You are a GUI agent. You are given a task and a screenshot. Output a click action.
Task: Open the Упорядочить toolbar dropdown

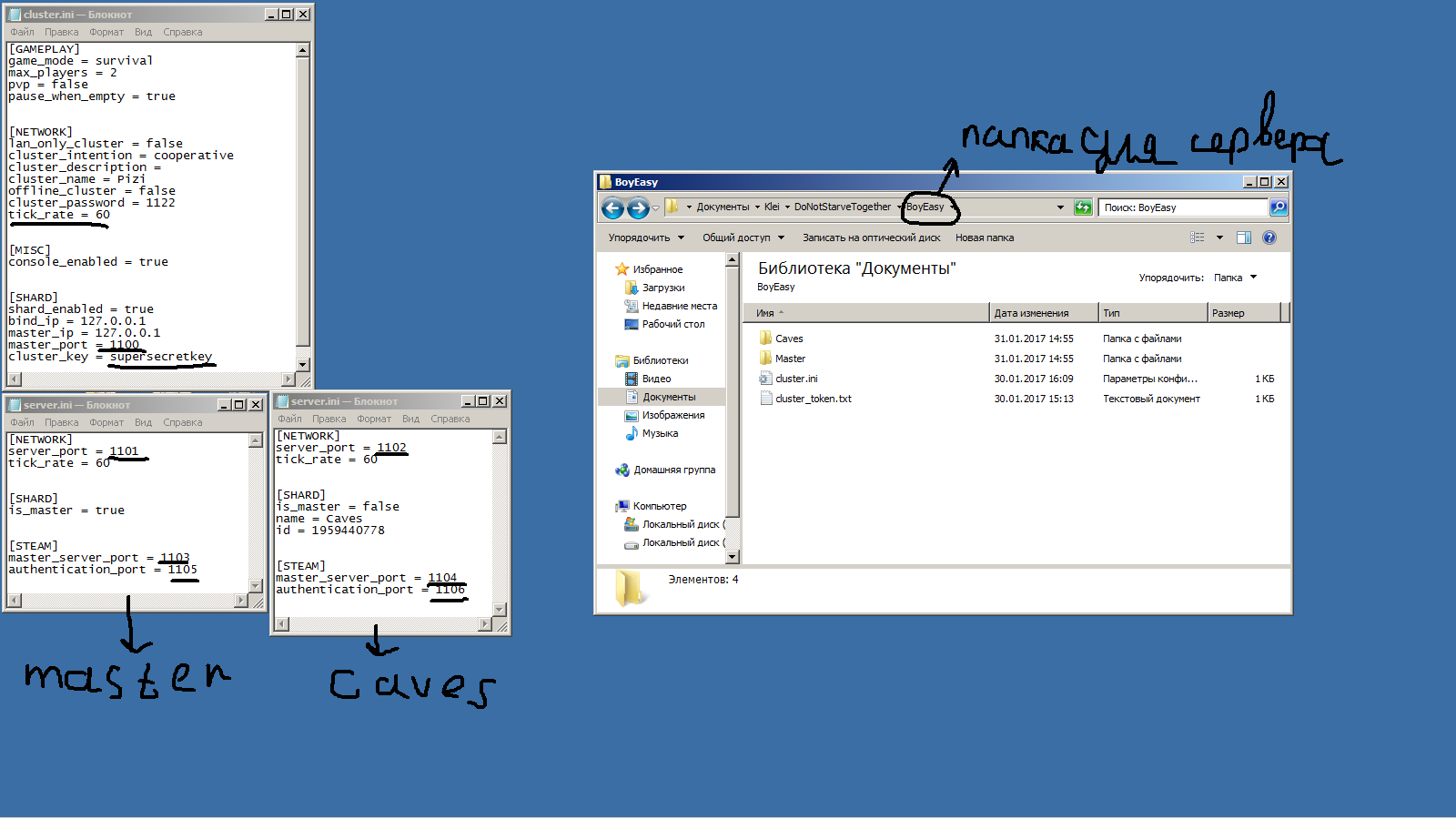[x=645, y=238]
